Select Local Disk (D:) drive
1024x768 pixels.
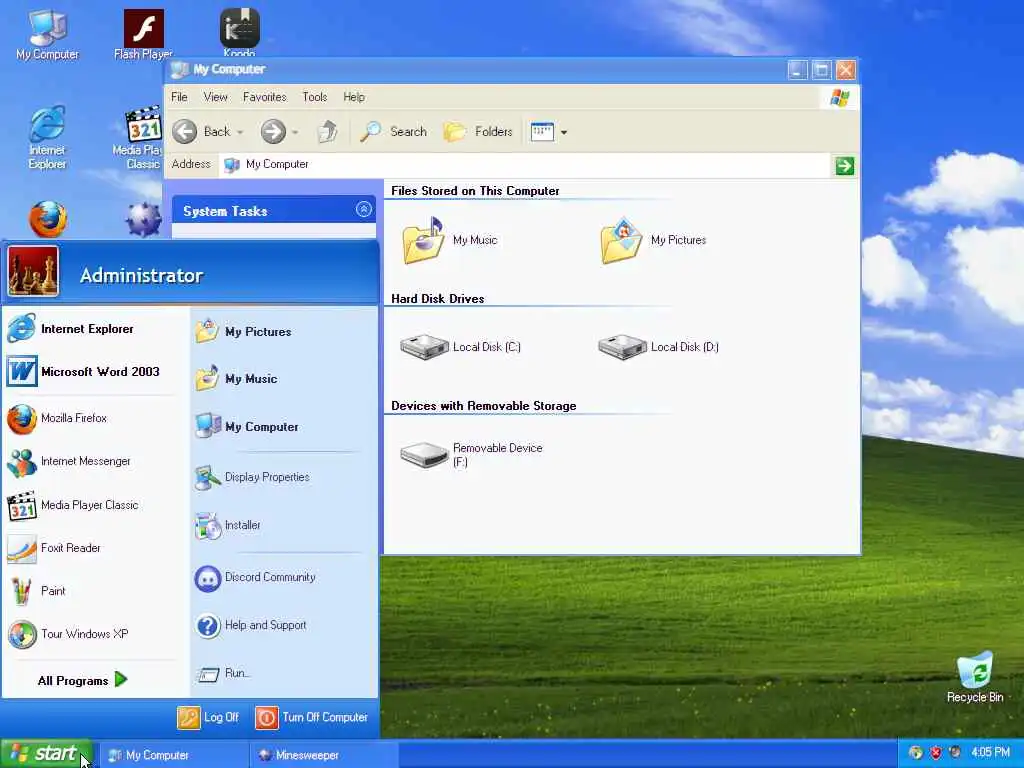pos(658,347)
